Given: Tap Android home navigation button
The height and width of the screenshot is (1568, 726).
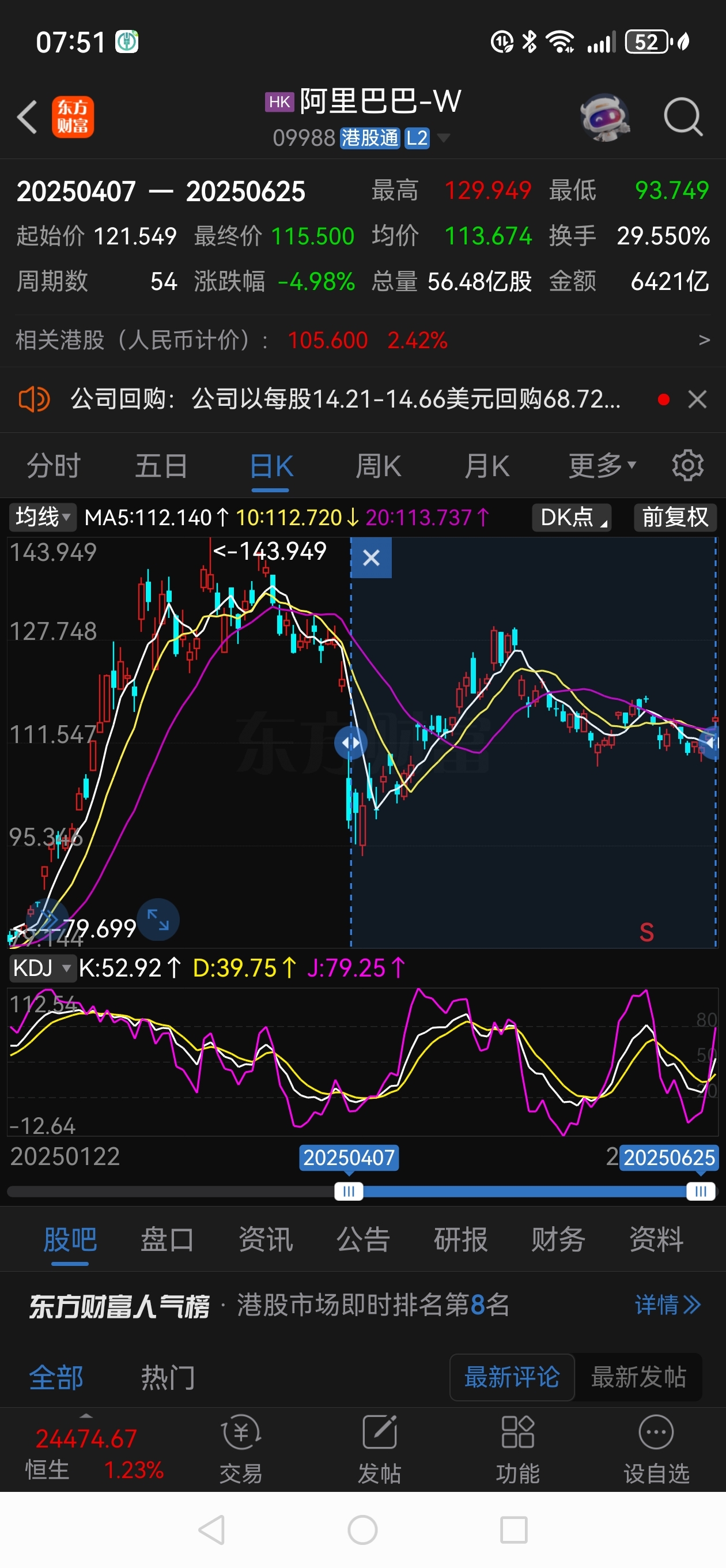Looking at the screenshot, I should [362, 1529].
